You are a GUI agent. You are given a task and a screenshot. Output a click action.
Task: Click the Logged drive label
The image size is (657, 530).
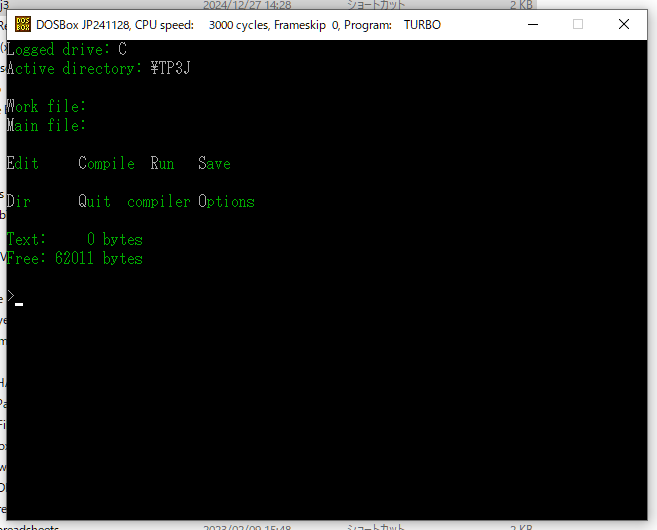pos(58,50)
